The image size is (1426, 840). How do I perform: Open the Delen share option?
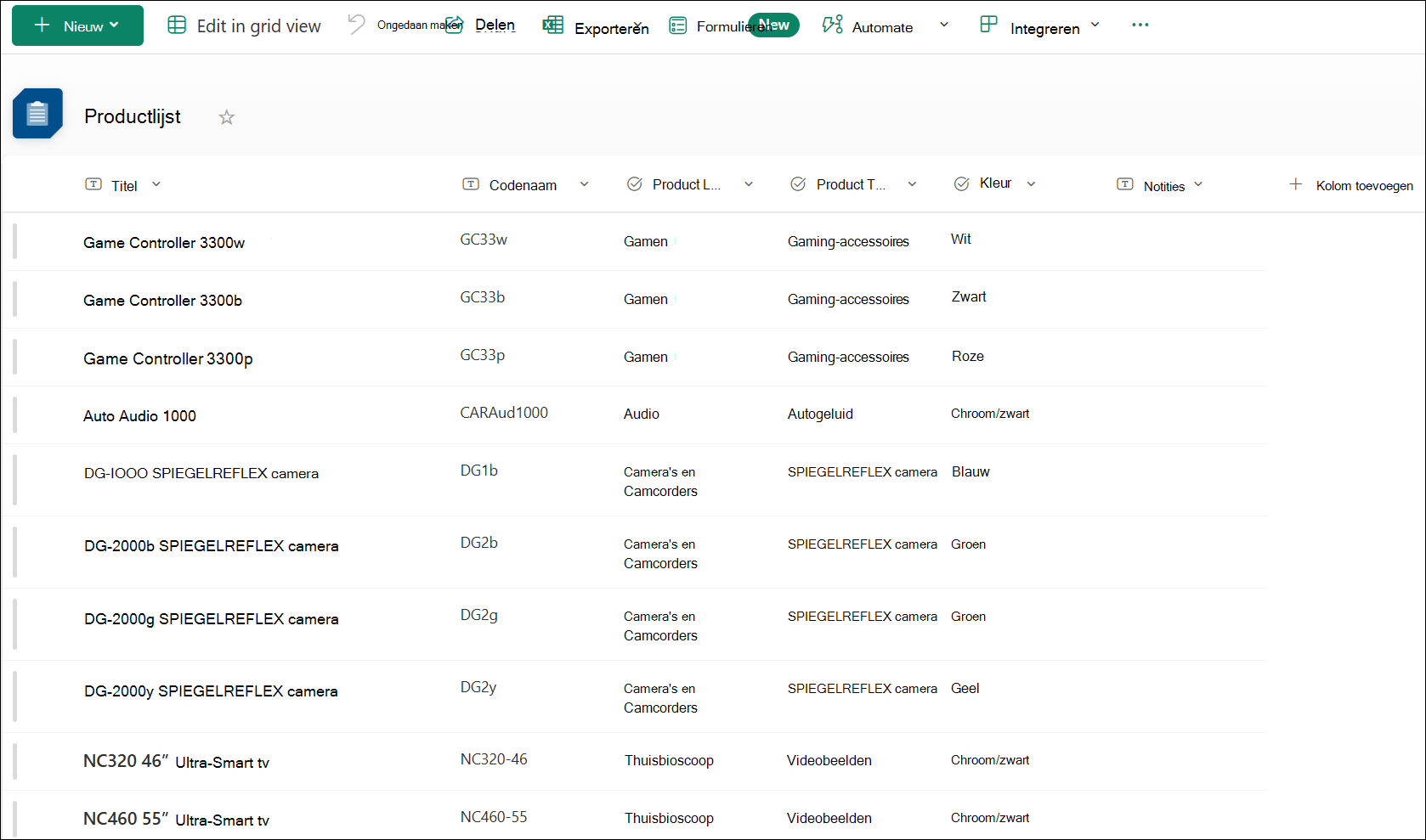pos(495,25)
